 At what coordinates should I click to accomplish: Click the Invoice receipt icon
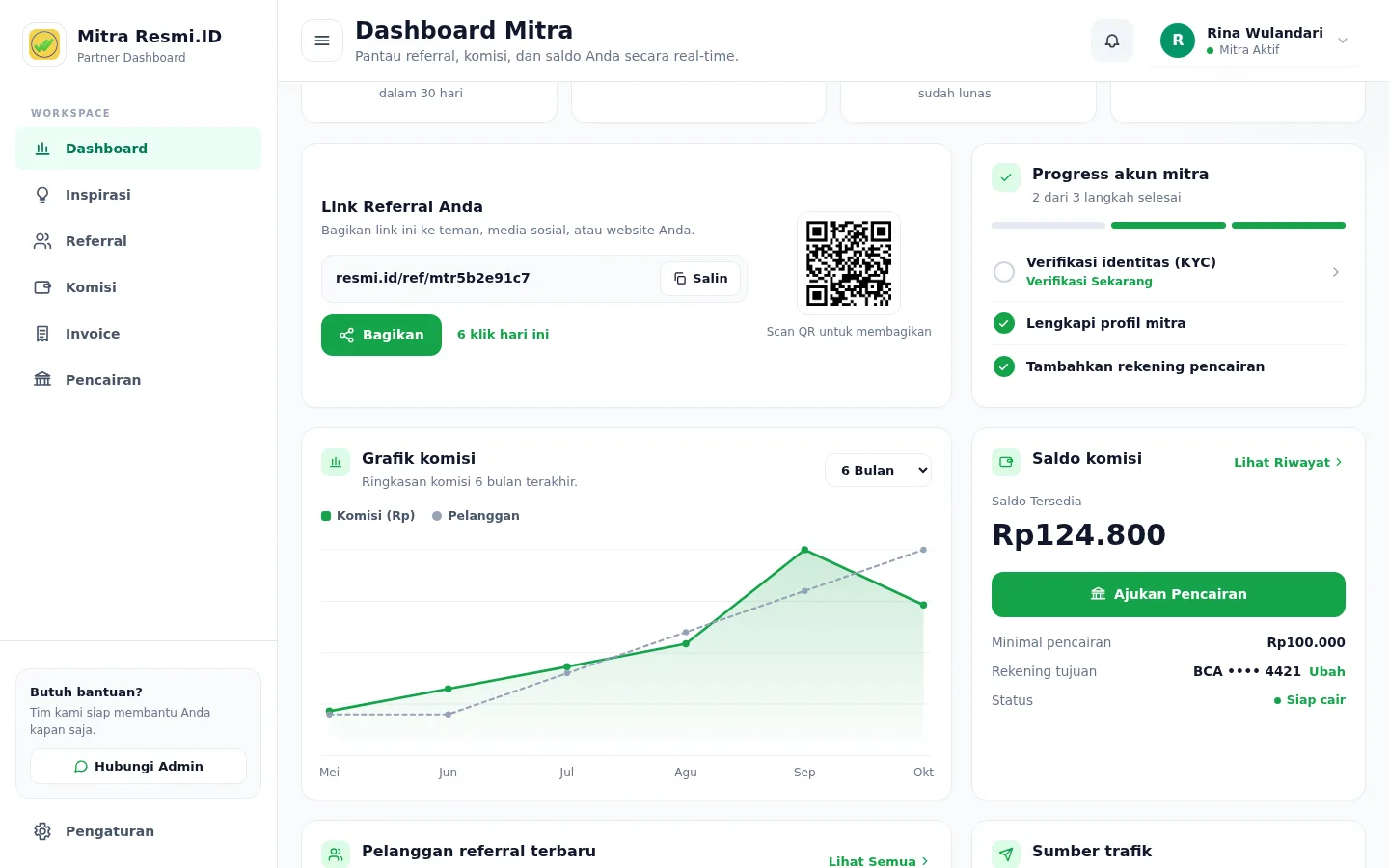point(42,334)
